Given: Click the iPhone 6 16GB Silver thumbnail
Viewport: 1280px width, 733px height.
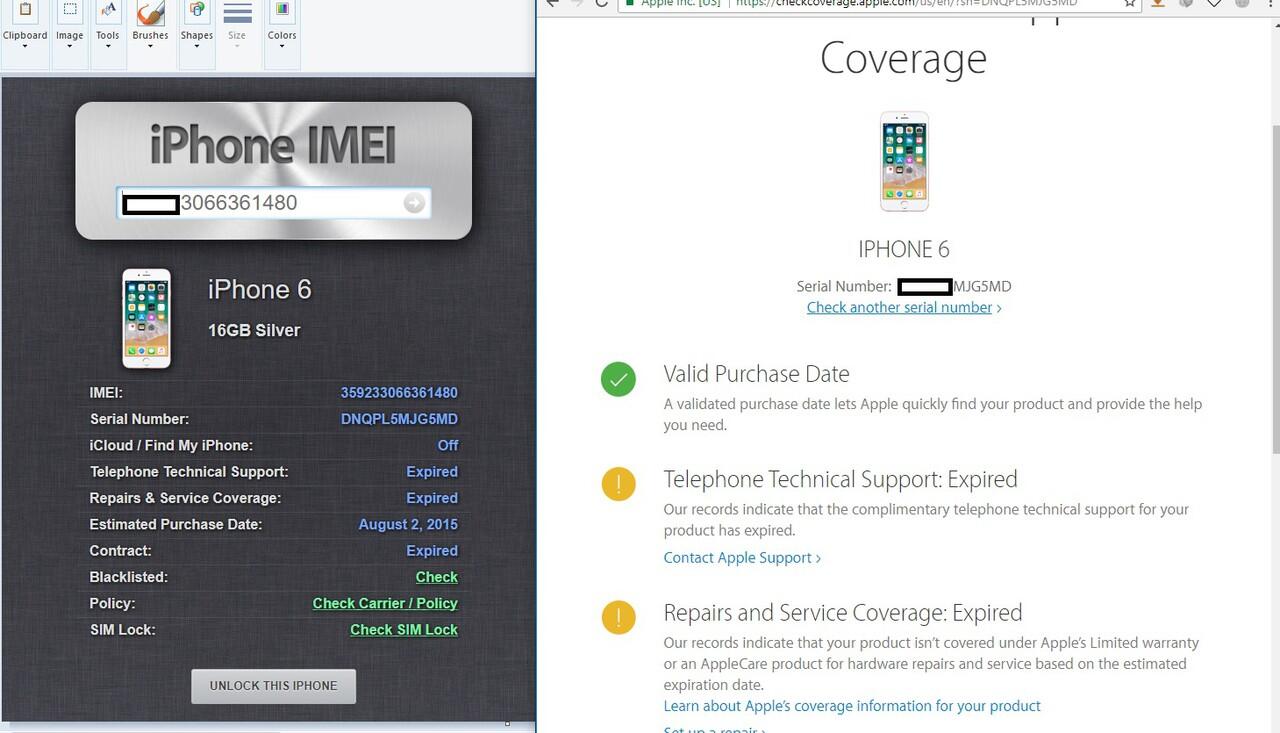Looking at the screenshot, I should pos(147,318).
